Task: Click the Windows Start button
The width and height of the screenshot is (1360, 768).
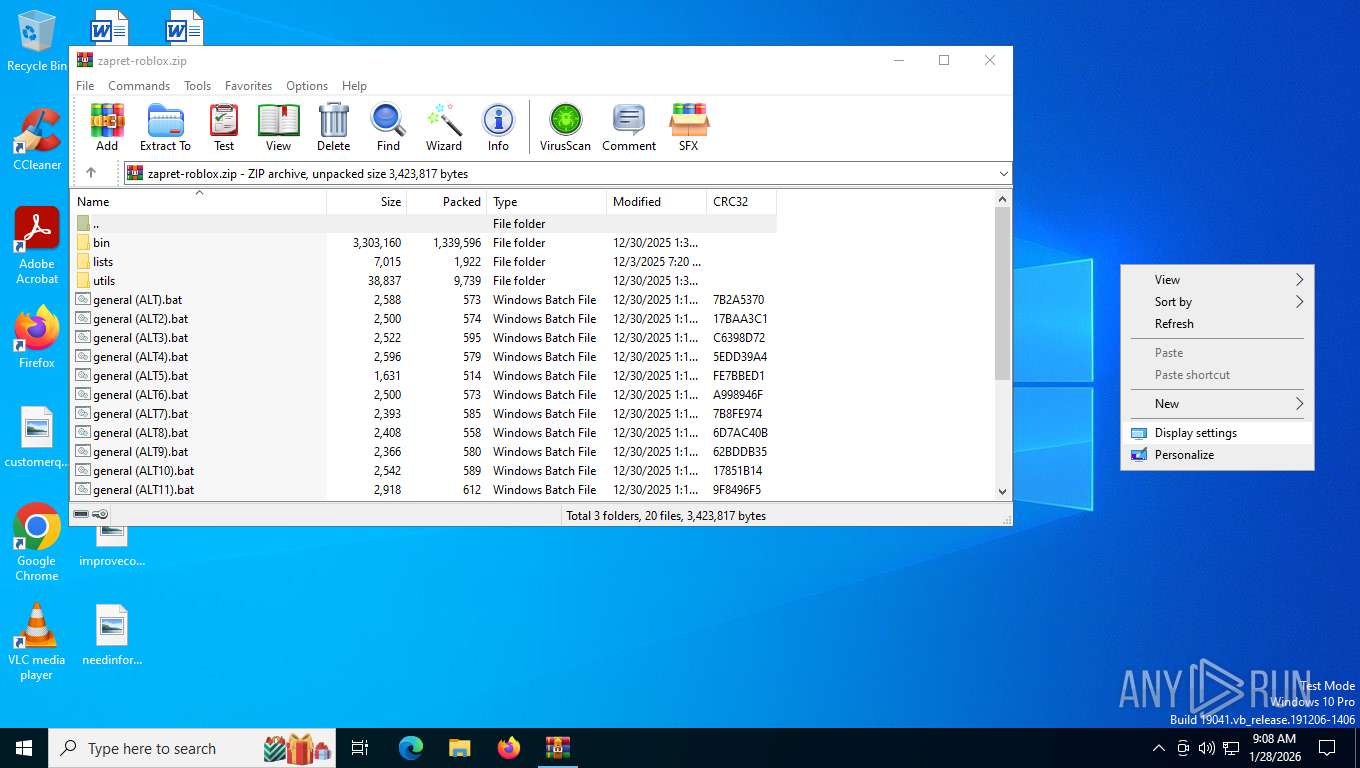Action: pos(24,748)
